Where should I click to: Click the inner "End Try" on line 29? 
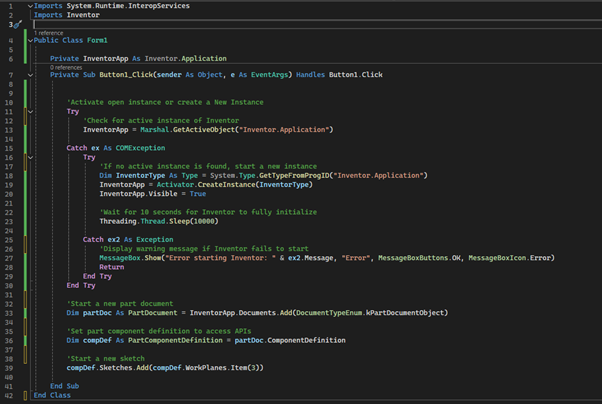pos(97,277)
